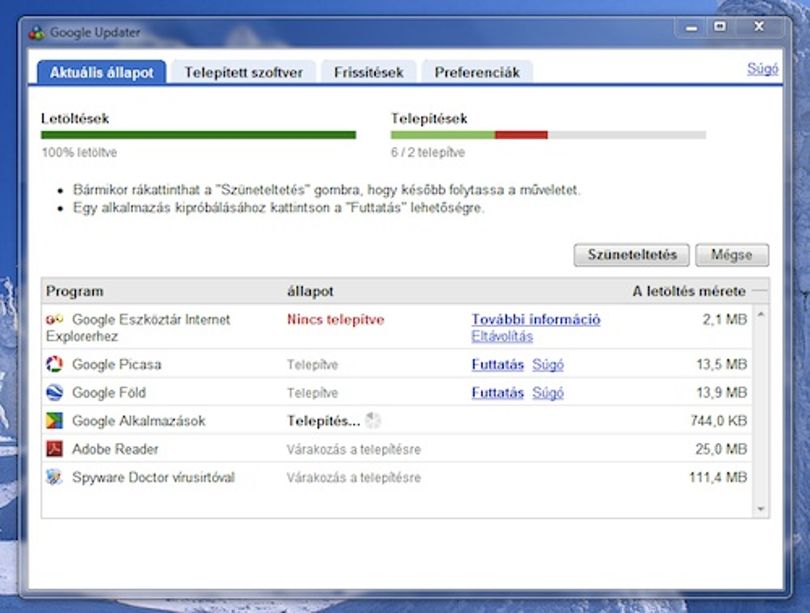The width and height of the screenshot is (810, 613).
Task: Select the Preferenciák tab
Action: (477, 72)
